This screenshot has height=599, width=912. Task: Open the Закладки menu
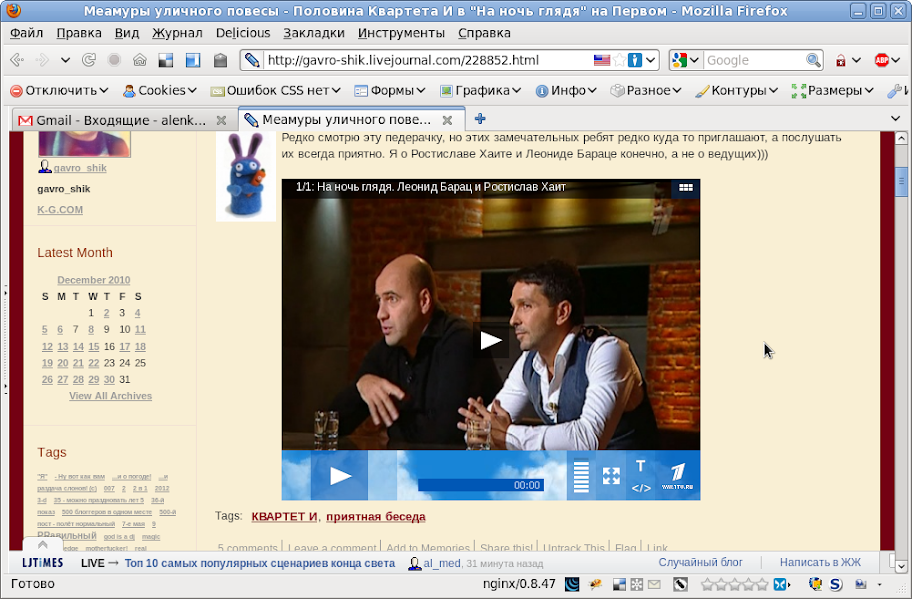[314, 33]
